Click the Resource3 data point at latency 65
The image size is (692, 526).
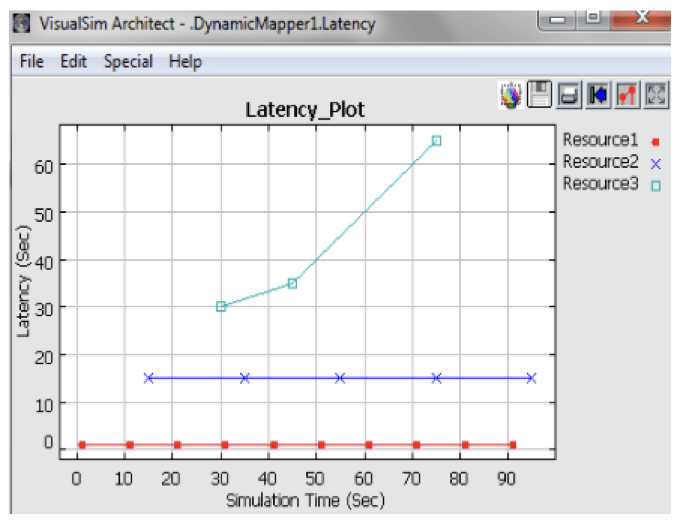436,141
